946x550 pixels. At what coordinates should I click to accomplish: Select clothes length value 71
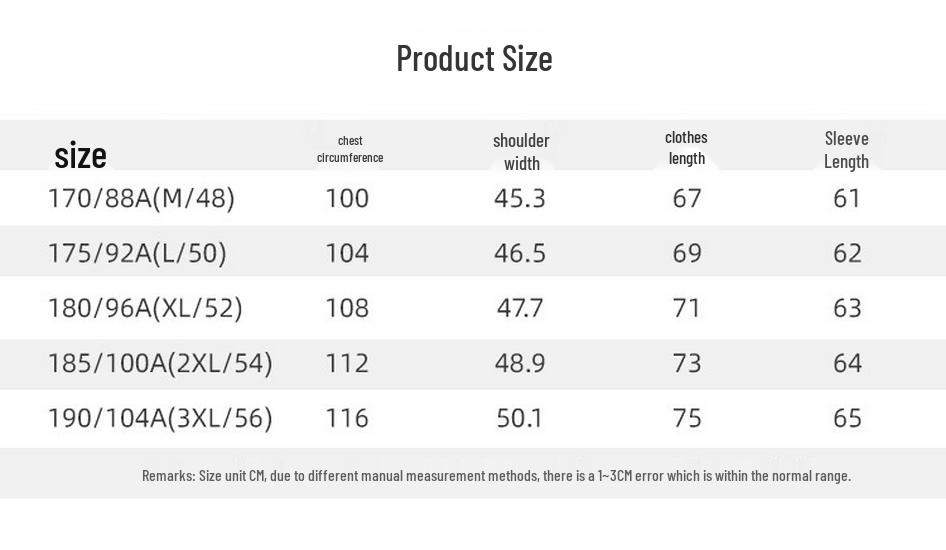687,308
